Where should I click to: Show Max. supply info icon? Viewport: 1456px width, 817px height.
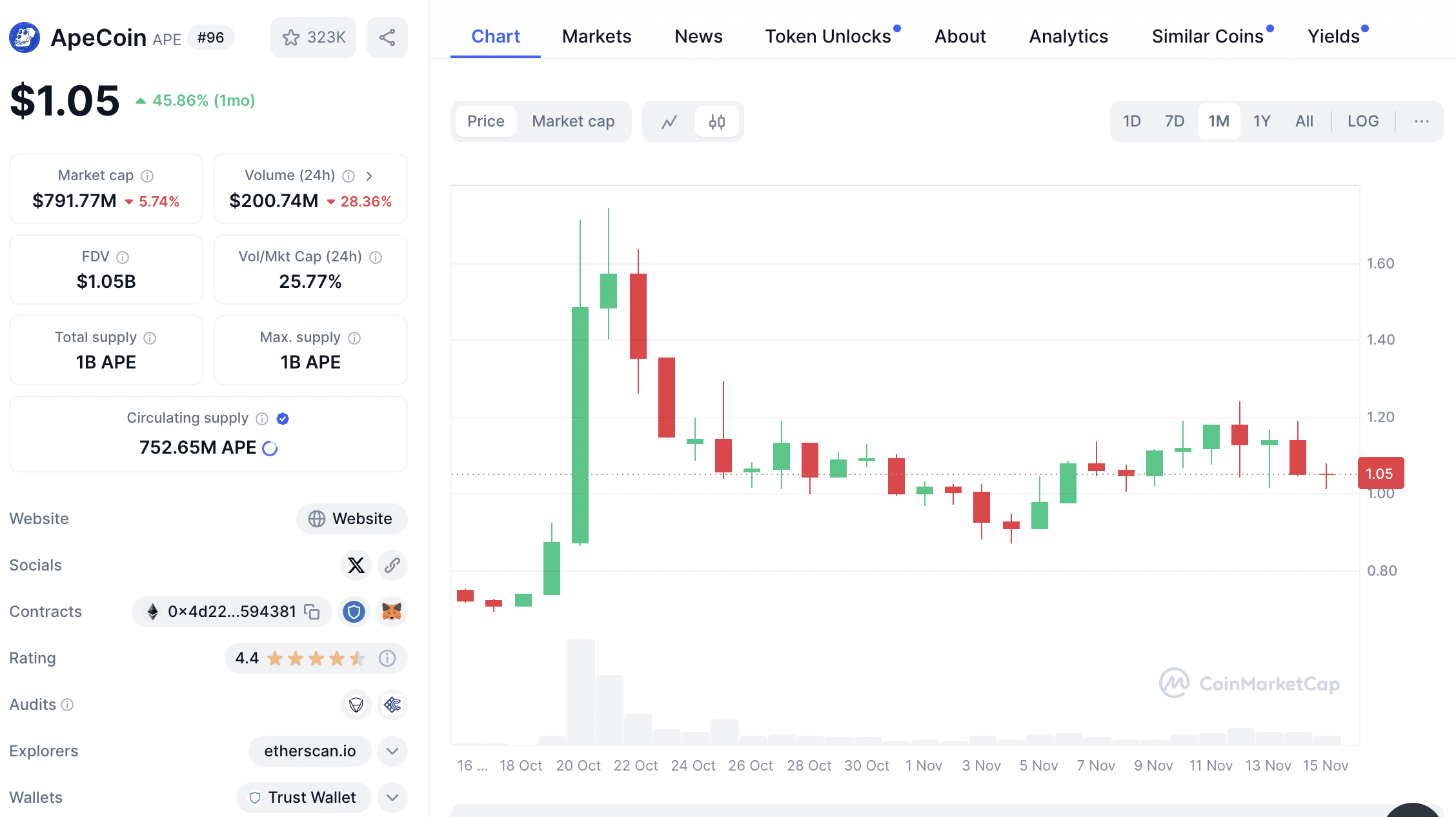coord(354,338)
